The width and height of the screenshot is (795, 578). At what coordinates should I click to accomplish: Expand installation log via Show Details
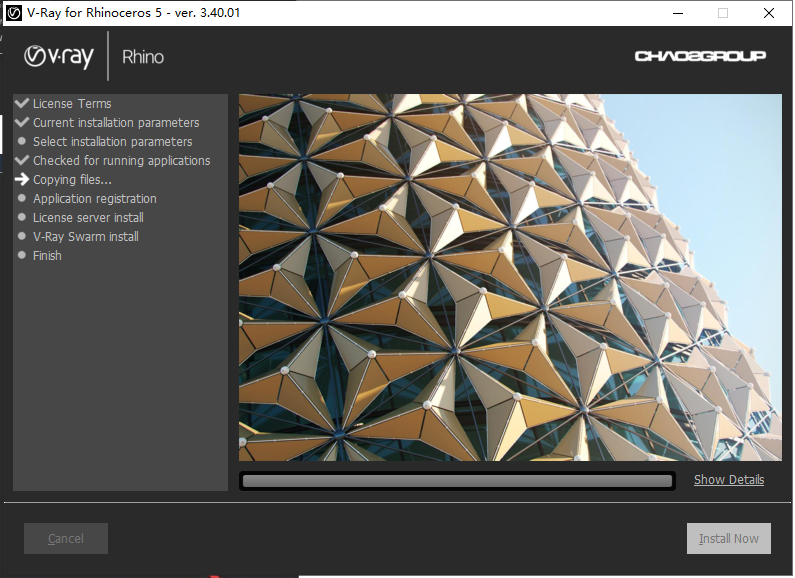click(728, 480)
